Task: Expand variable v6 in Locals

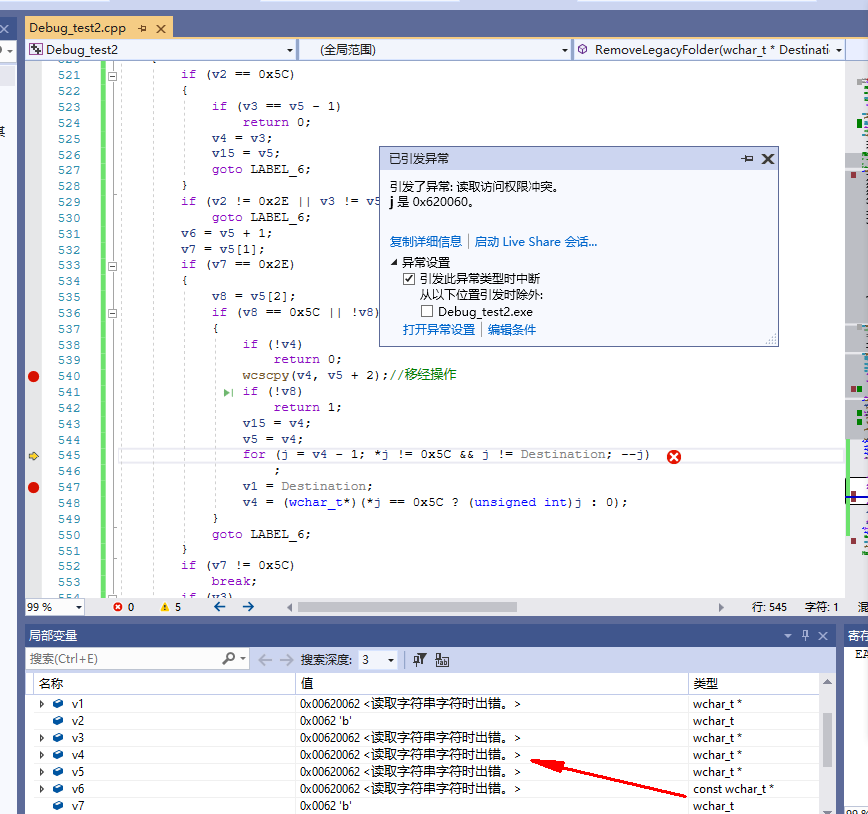Action: click(42, 789)
